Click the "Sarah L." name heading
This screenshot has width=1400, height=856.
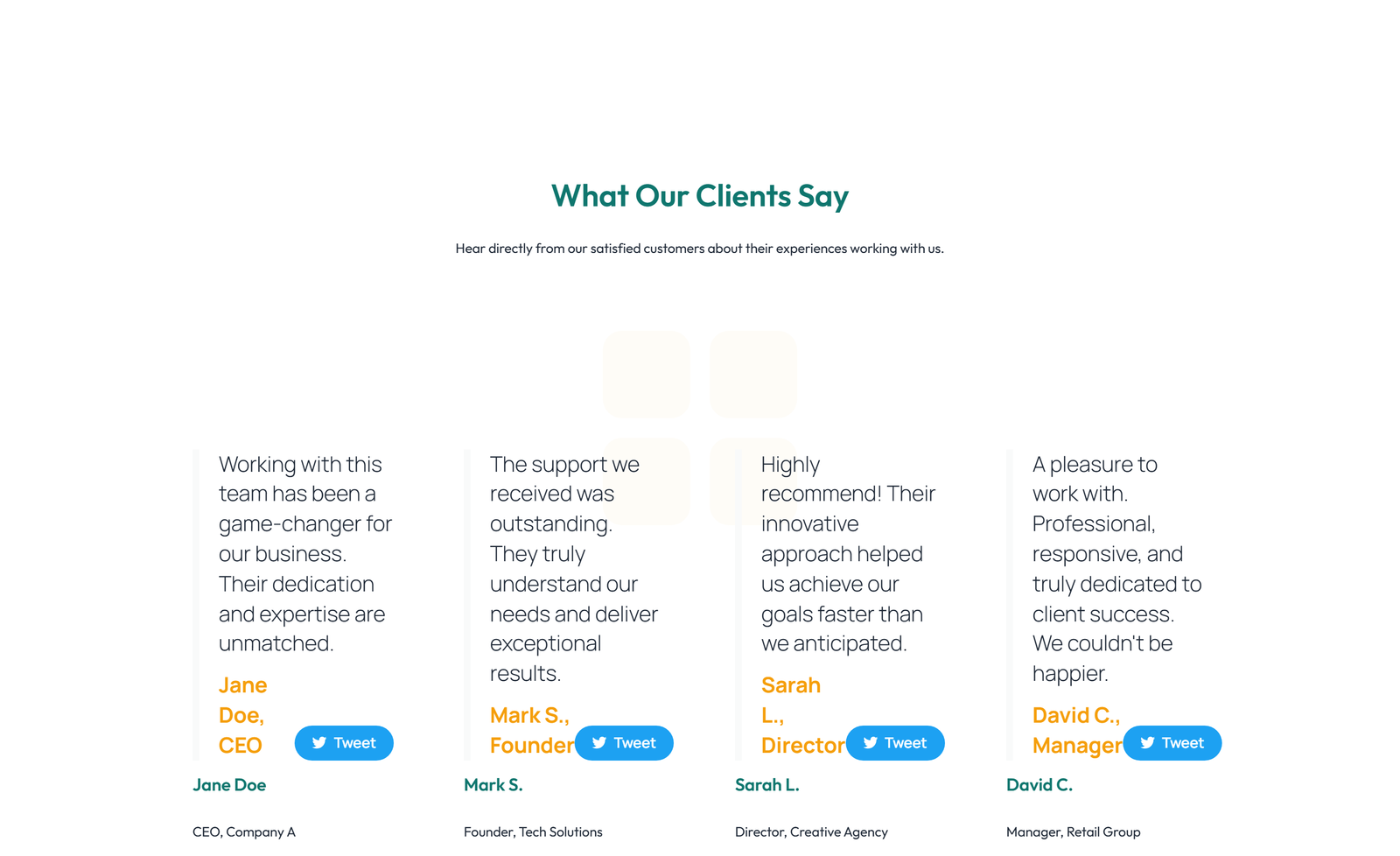pyautogui.click(x=767, y=785)
